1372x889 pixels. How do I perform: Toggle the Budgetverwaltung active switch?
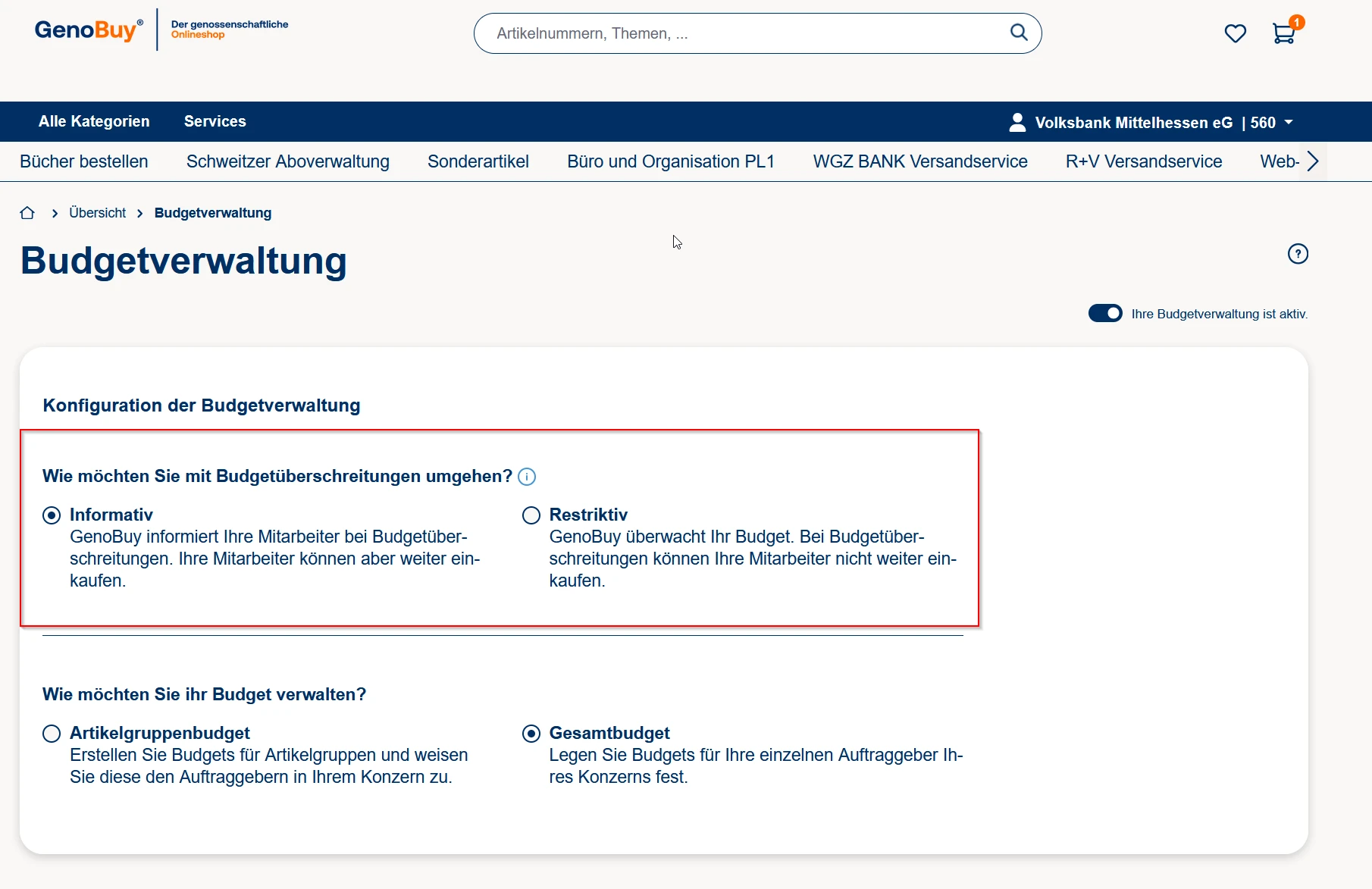coord(1105,314)
